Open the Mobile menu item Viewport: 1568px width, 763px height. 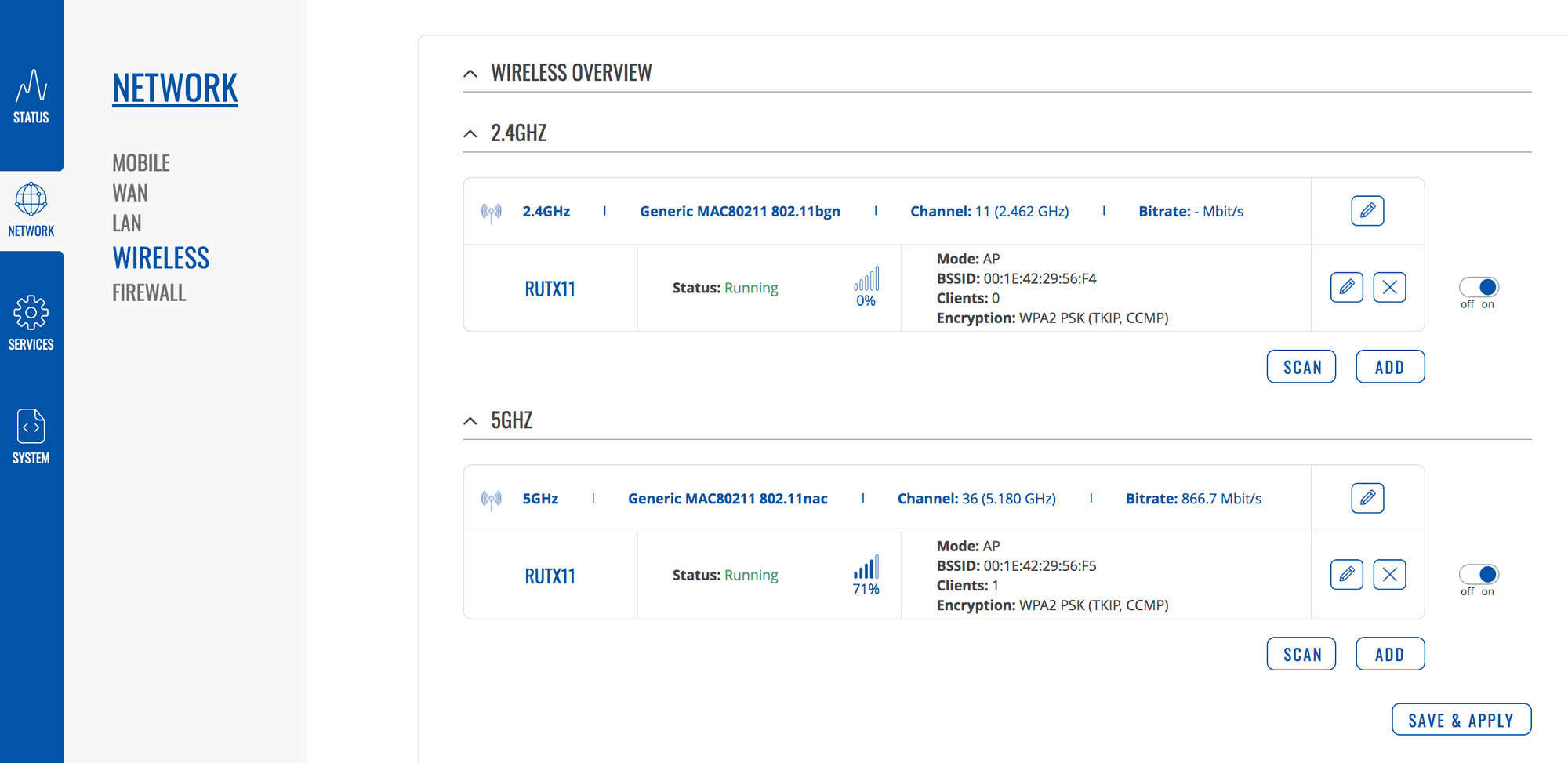point(141,163)
